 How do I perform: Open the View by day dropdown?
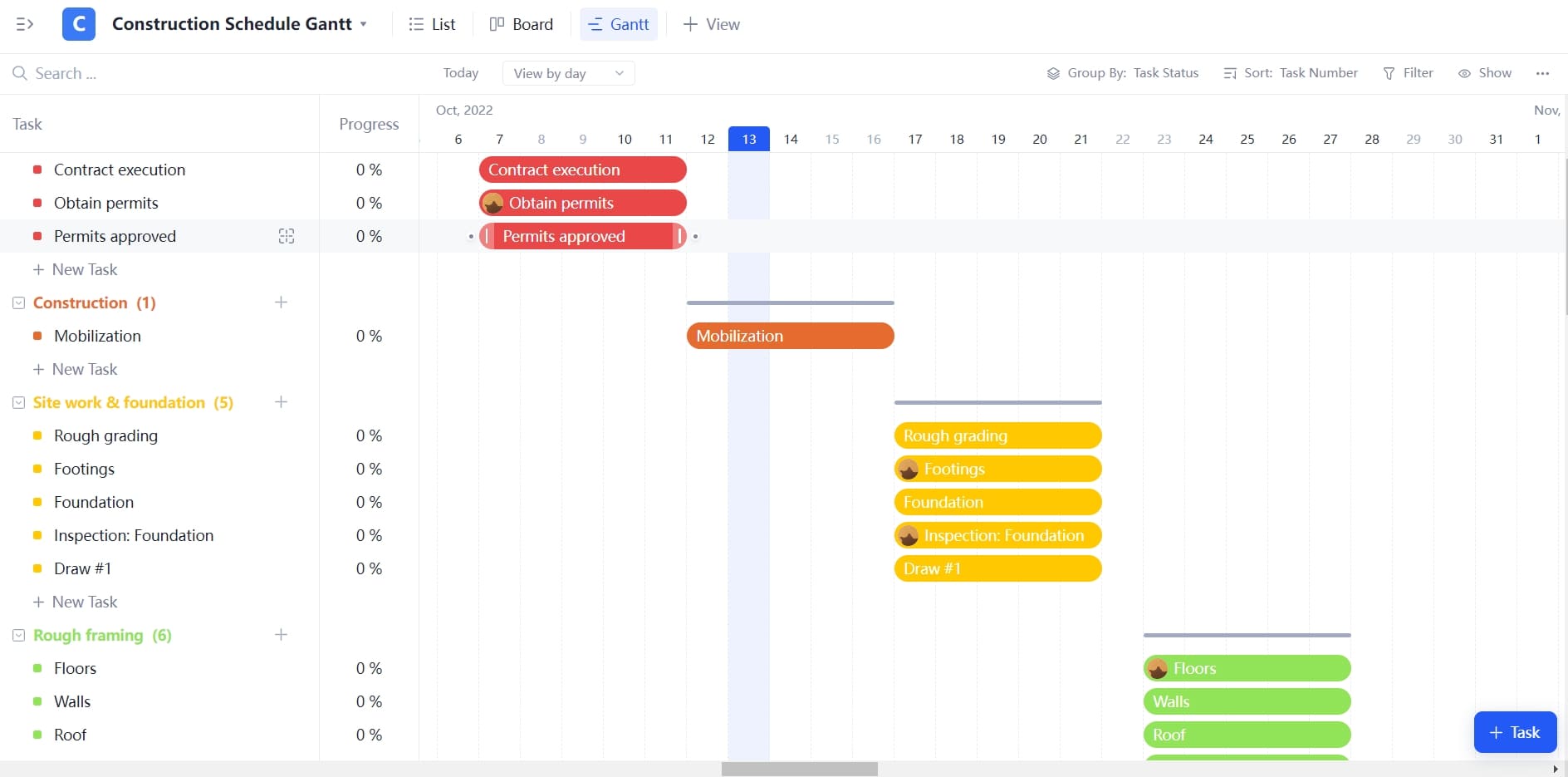tap(568, 73)
